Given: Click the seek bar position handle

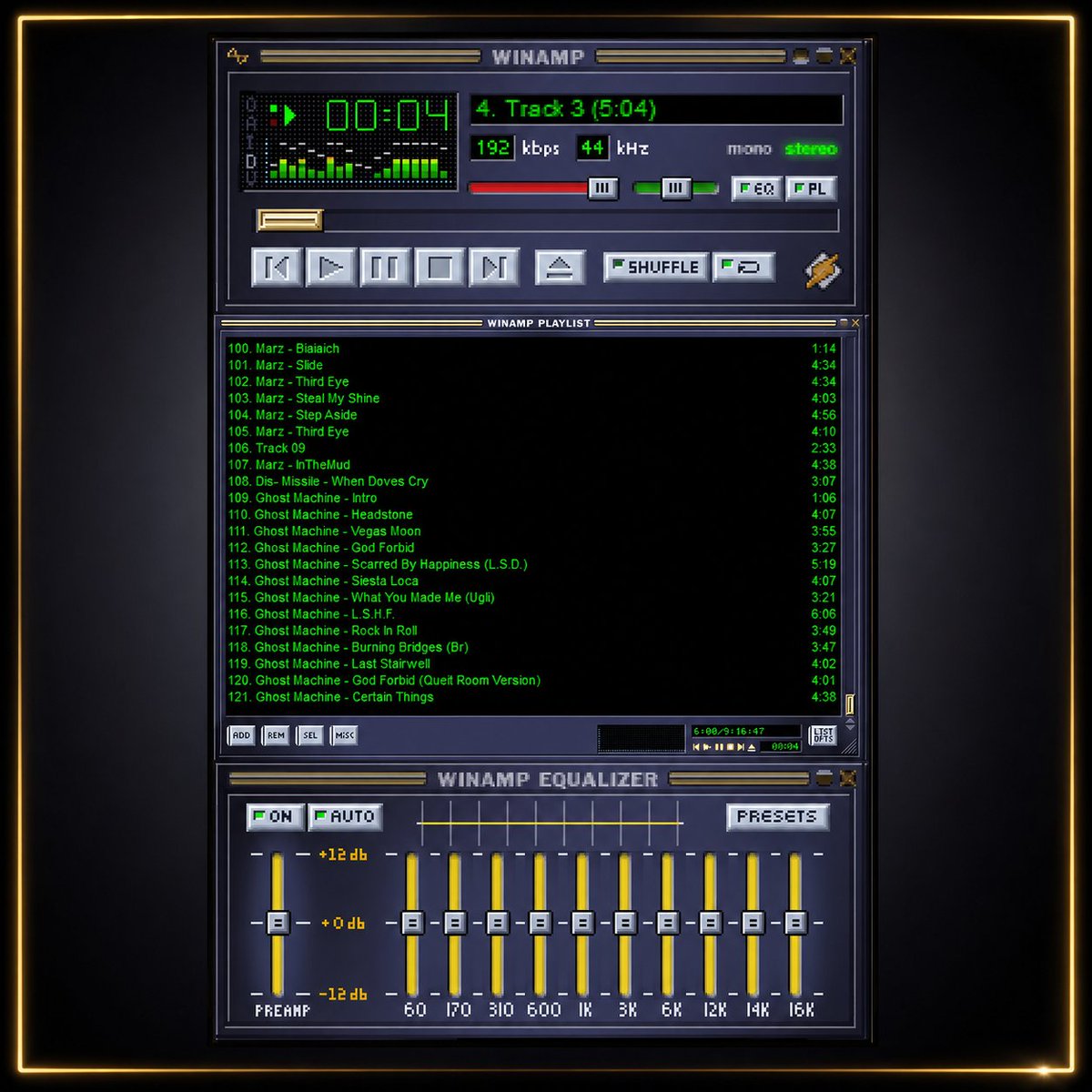Looking at the screenshot, I should (289, 220).
